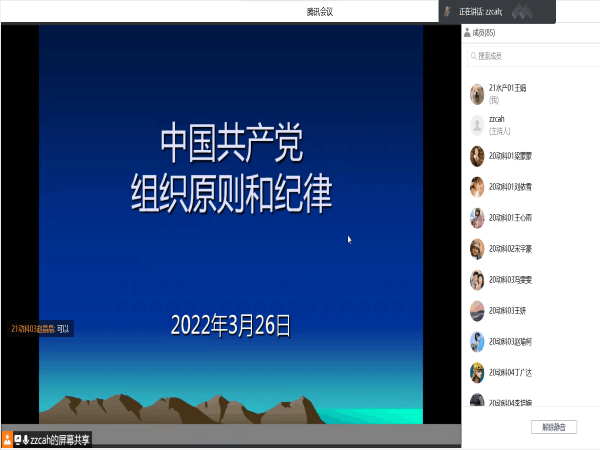Image resolution: width=600 pixels, height=450 pixels.
Task: Click the members icon beside 成员(65)
Action: click(468, 33)
